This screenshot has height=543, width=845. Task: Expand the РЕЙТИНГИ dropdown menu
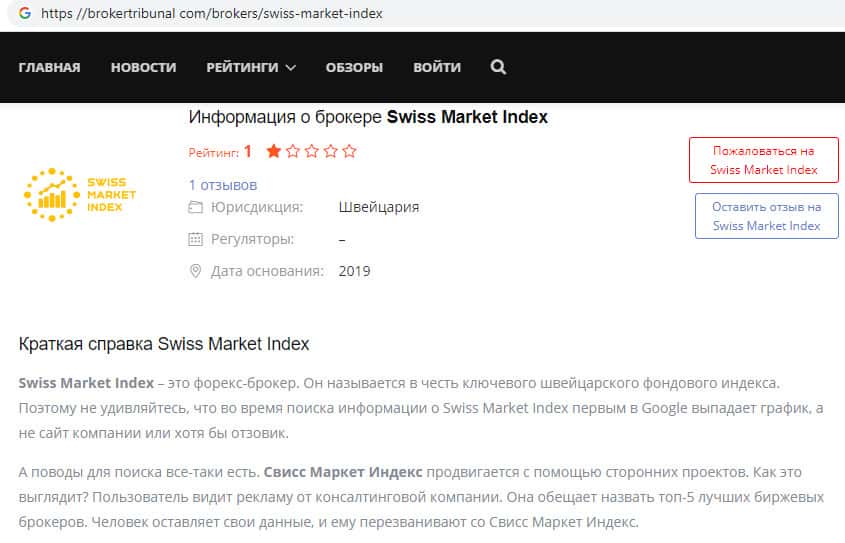coord(251,67)
